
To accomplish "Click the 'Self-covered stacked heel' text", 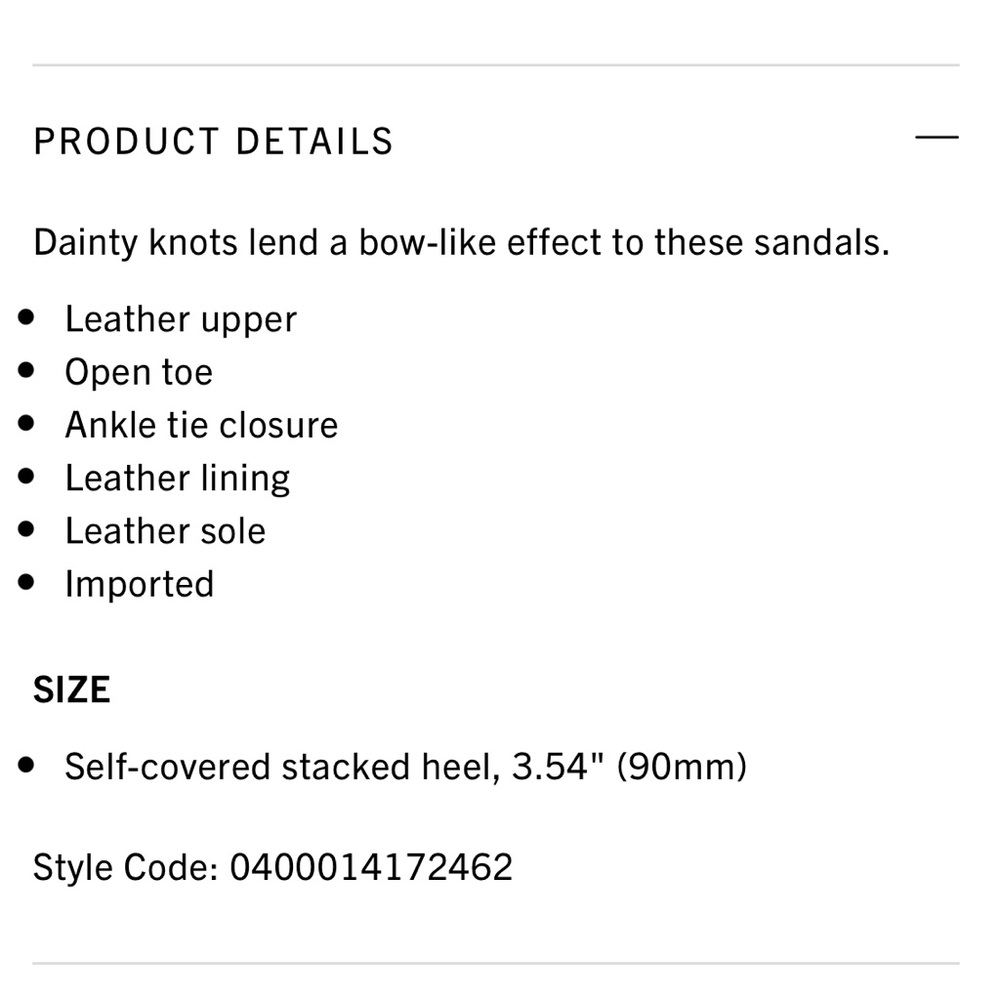I will click(x=283, y=768).
